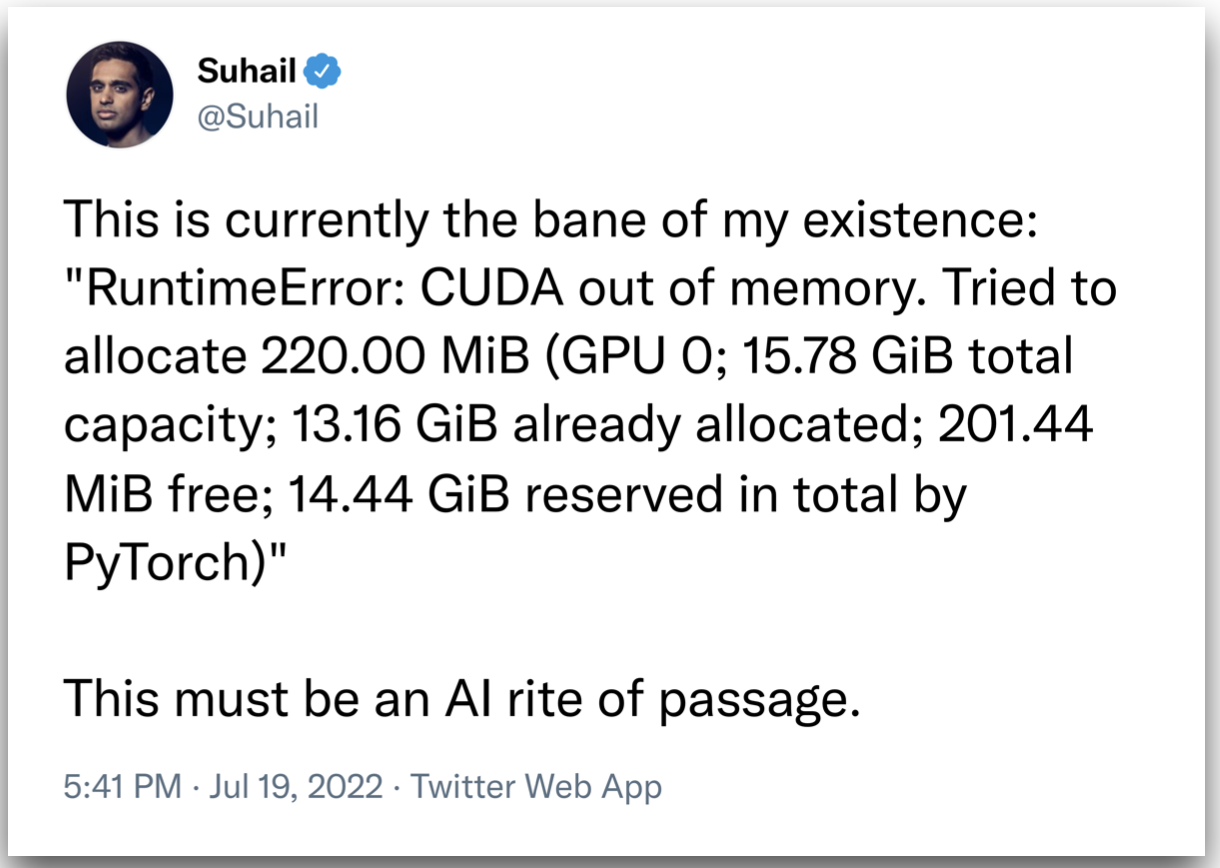
Task: Open the Twitter Web App source link
Action: 536,787
